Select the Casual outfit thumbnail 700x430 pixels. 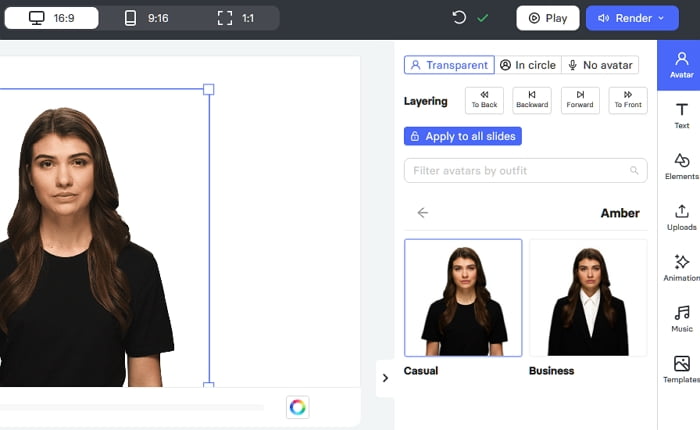click(x=463, y=298)
